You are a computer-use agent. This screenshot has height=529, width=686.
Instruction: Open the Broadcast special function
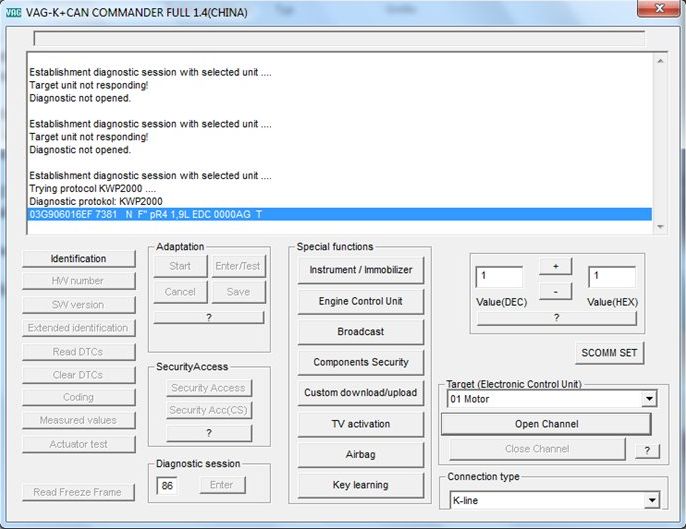tap(361, 332)
